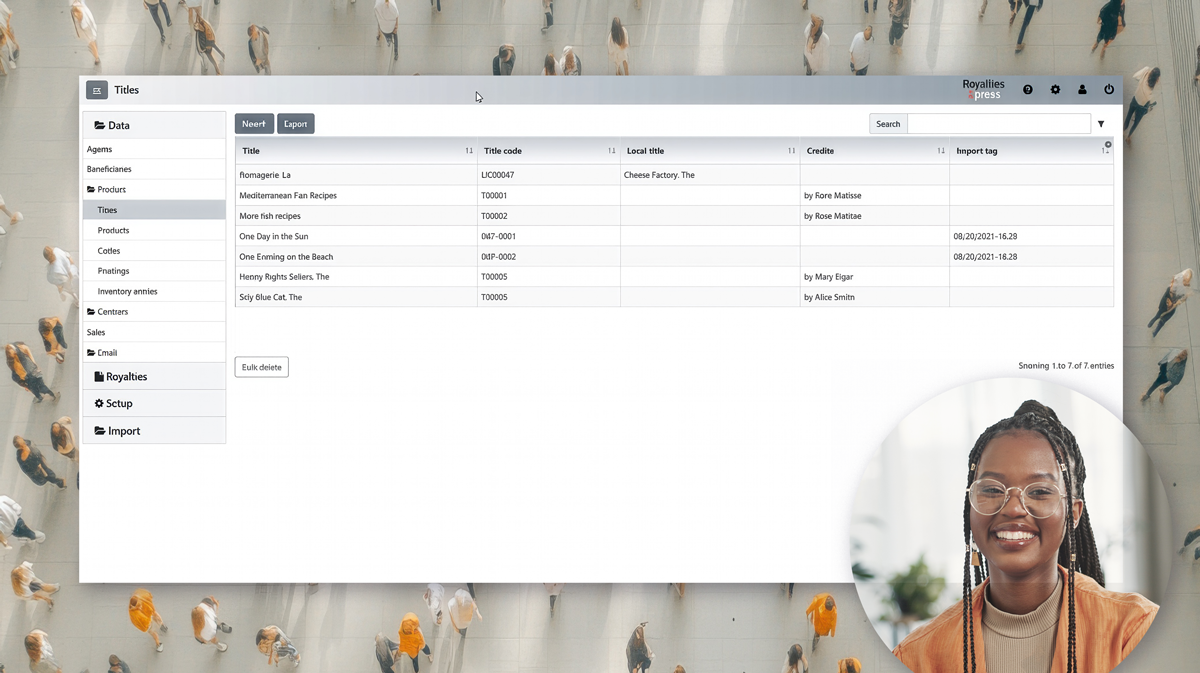Select Products in the sidebar menu

pos(113,230)
